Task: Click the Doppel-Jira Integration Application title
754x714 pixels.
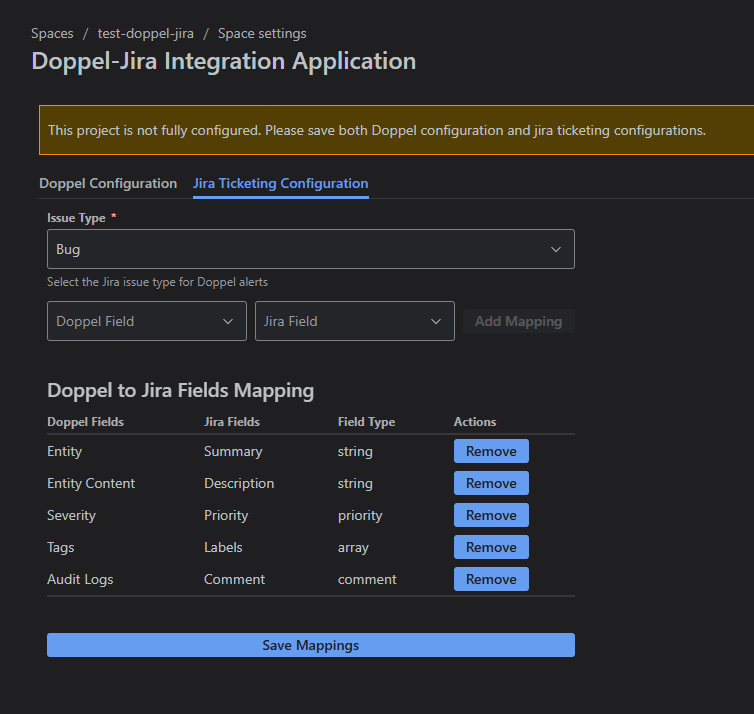Action: (x=224, y=61)
